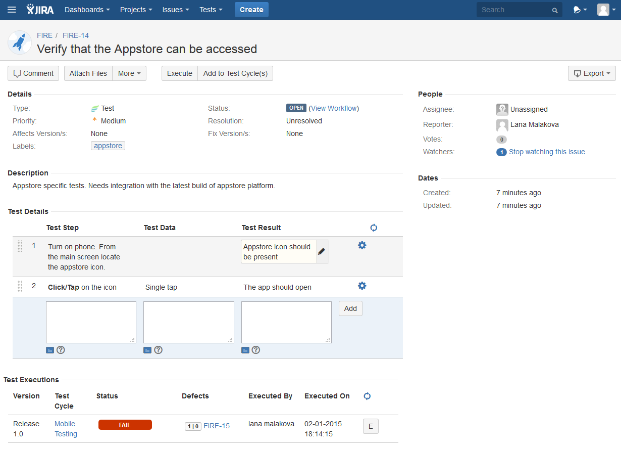Click the markup icon under Test Result field
The image size is (621, 450).
click(245, 350)
